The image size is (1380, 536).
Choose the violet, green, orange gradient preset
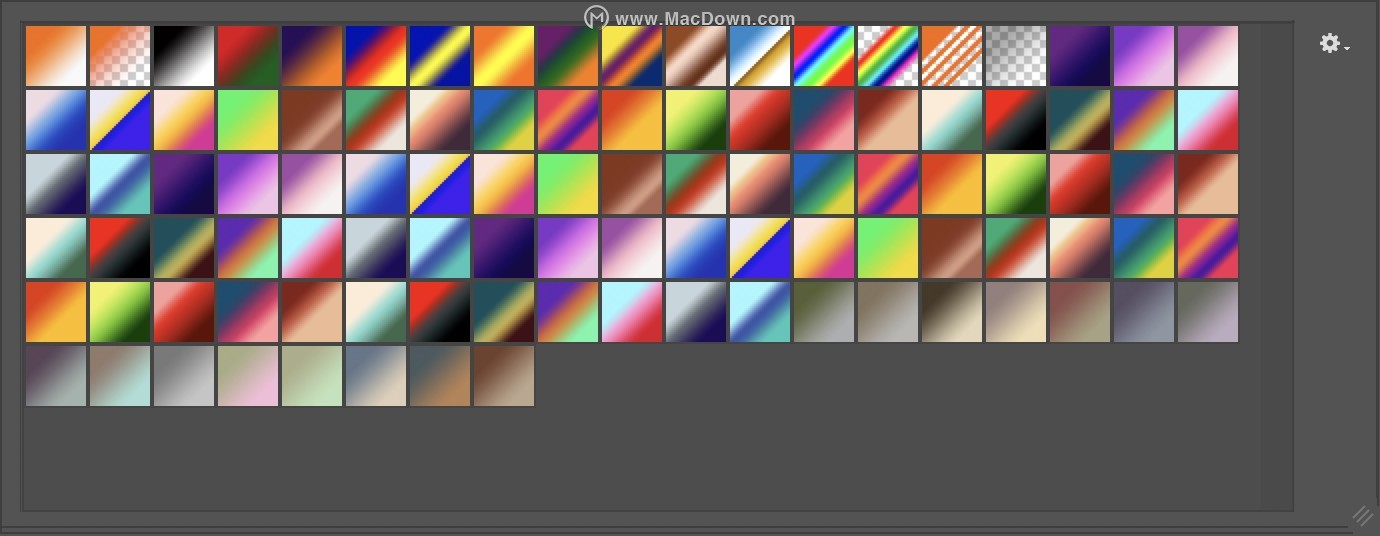(568, 56)
